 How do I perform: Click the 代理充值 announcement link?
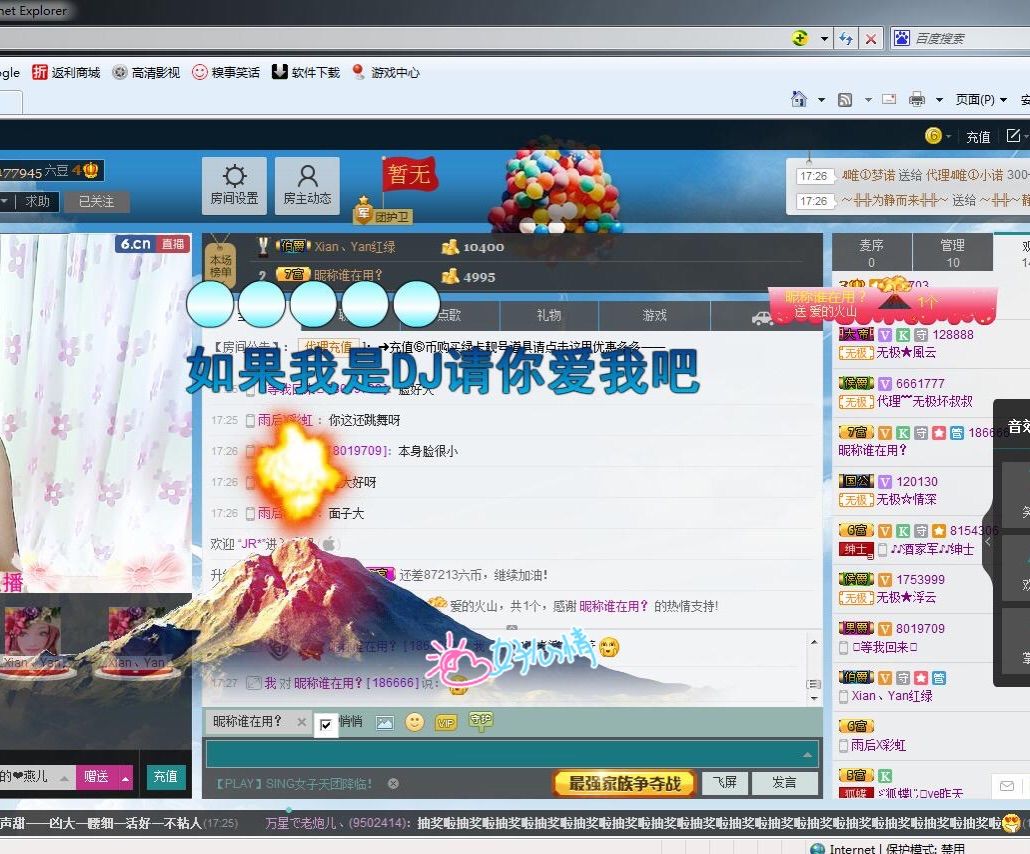[x=328, y=347]
